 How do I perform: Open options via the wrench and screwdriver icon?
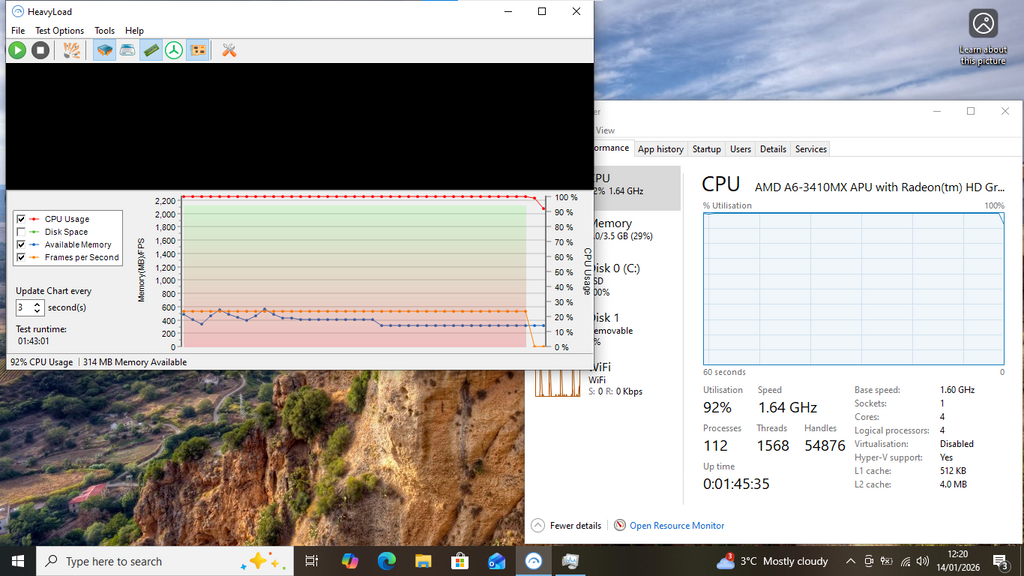tap(229, 50)
